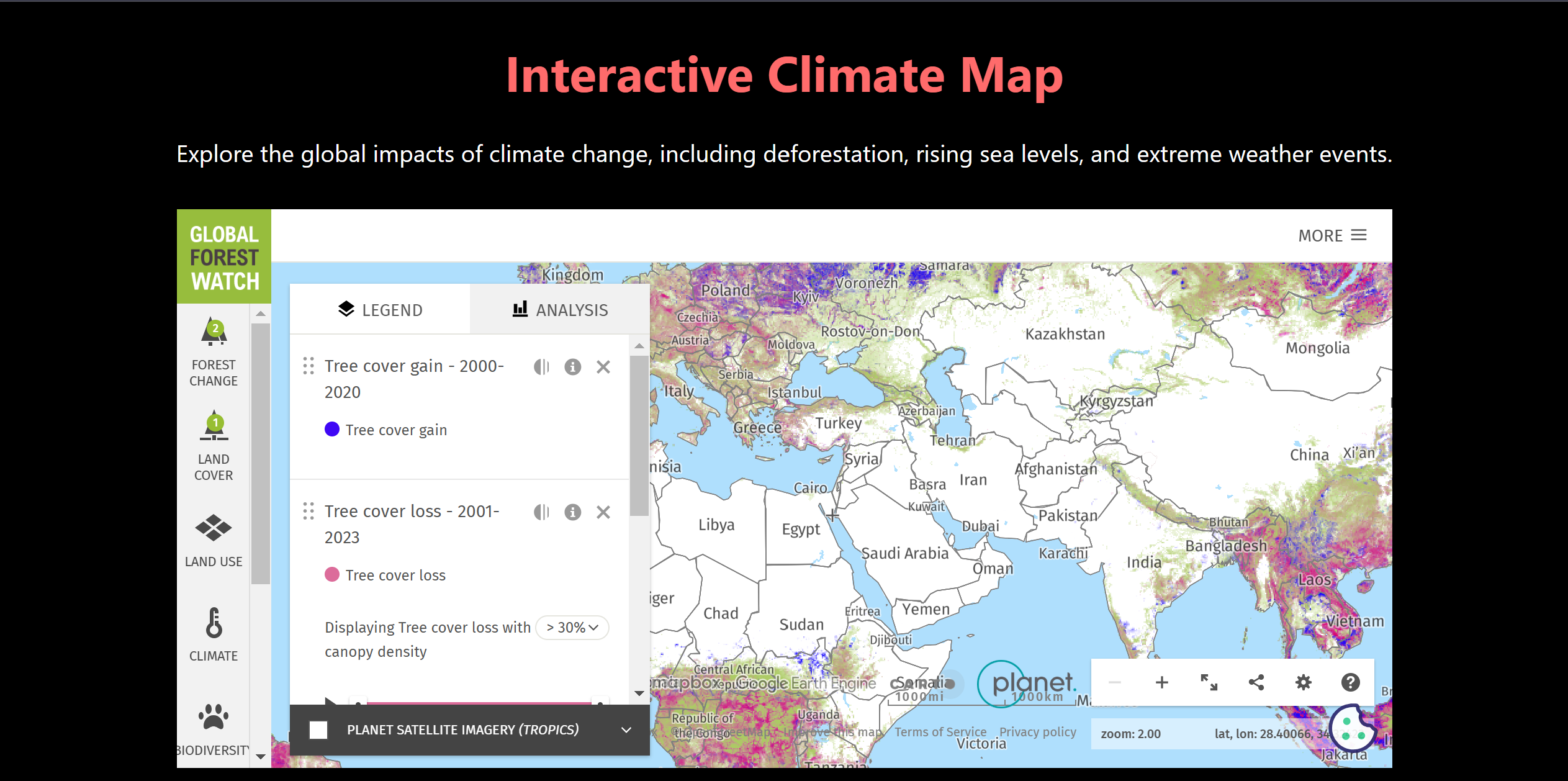Remove the Tree cover loss layer
This screenshot has width=1568, height=781.
click(603, 512)
